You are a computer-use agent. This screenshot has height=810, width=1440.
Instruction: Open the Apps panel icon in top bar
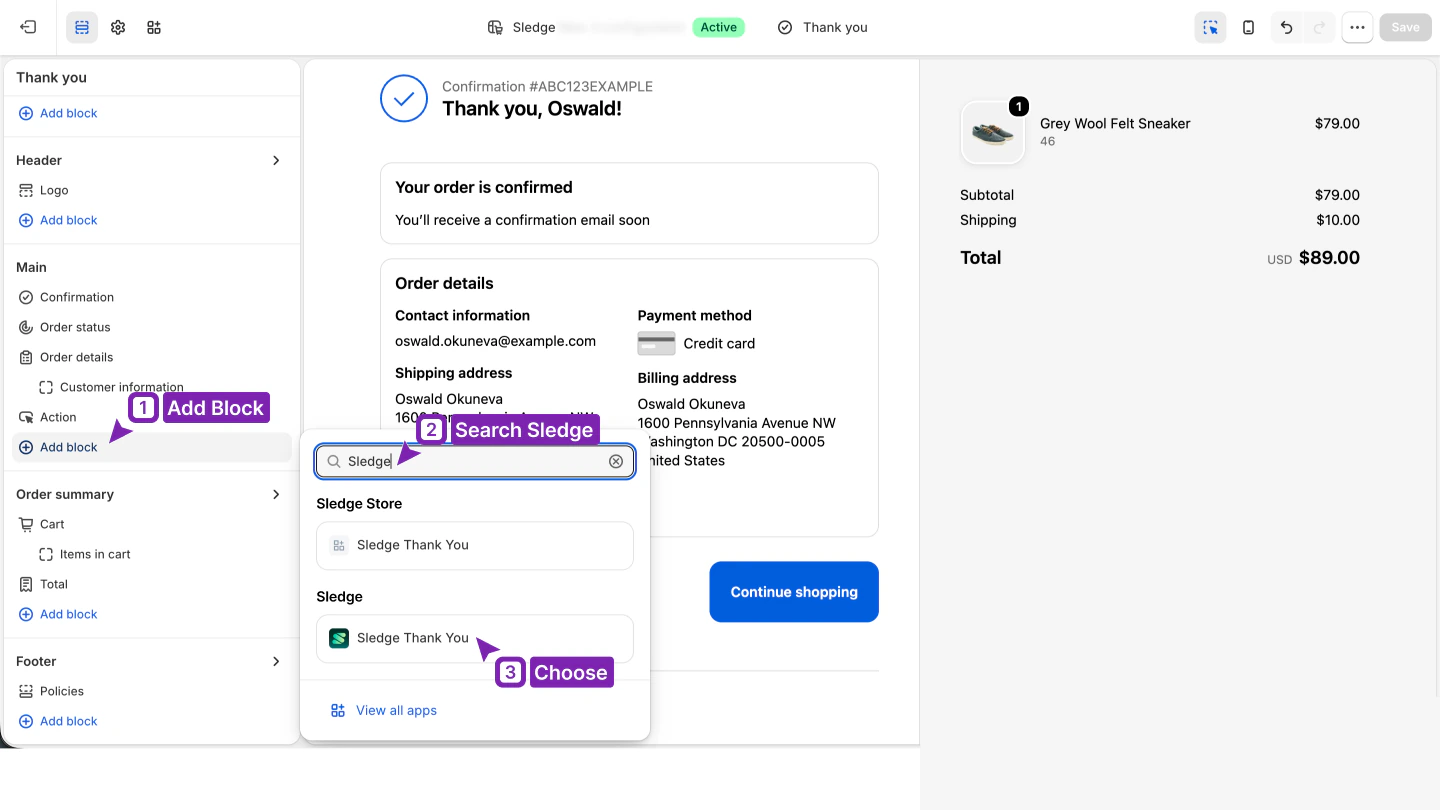pos(154,27)
